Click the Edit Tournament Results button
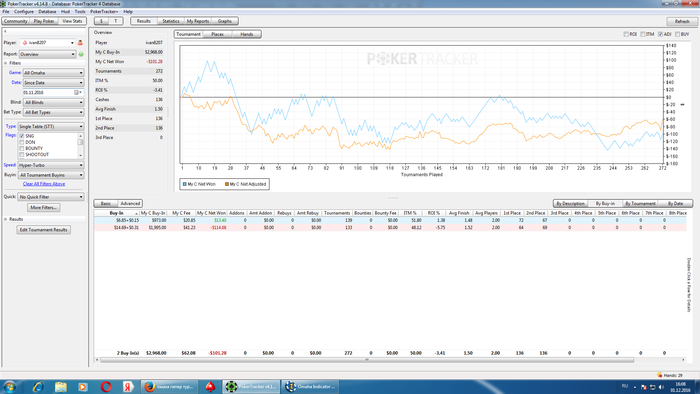The height and width of the screenshot is (394, 700). (x=44, y=230)
